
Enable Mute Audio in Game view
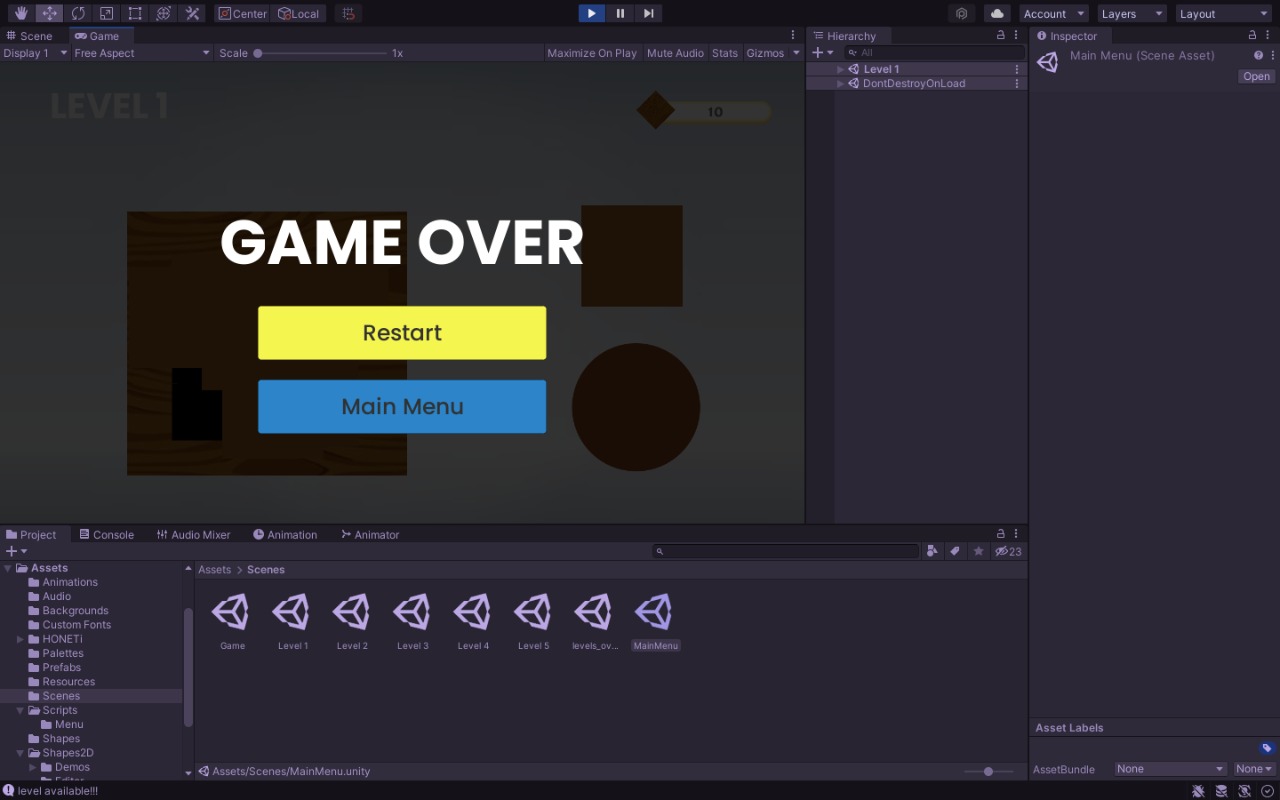click(675, 53)
